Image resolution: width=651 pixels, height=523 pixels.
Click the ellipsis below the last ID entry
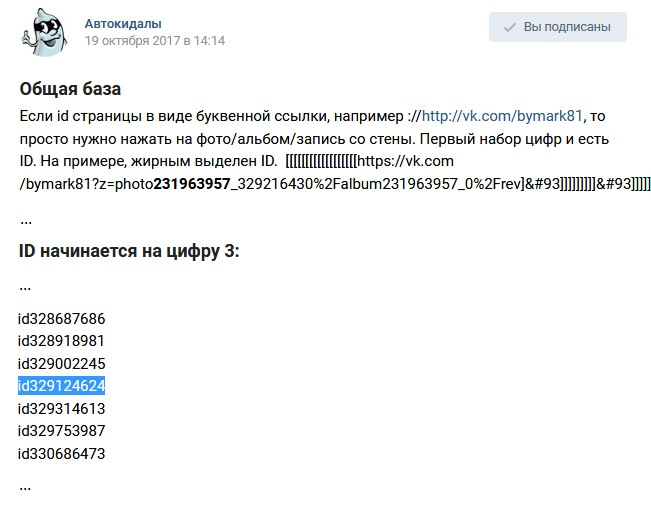(25, 486)
